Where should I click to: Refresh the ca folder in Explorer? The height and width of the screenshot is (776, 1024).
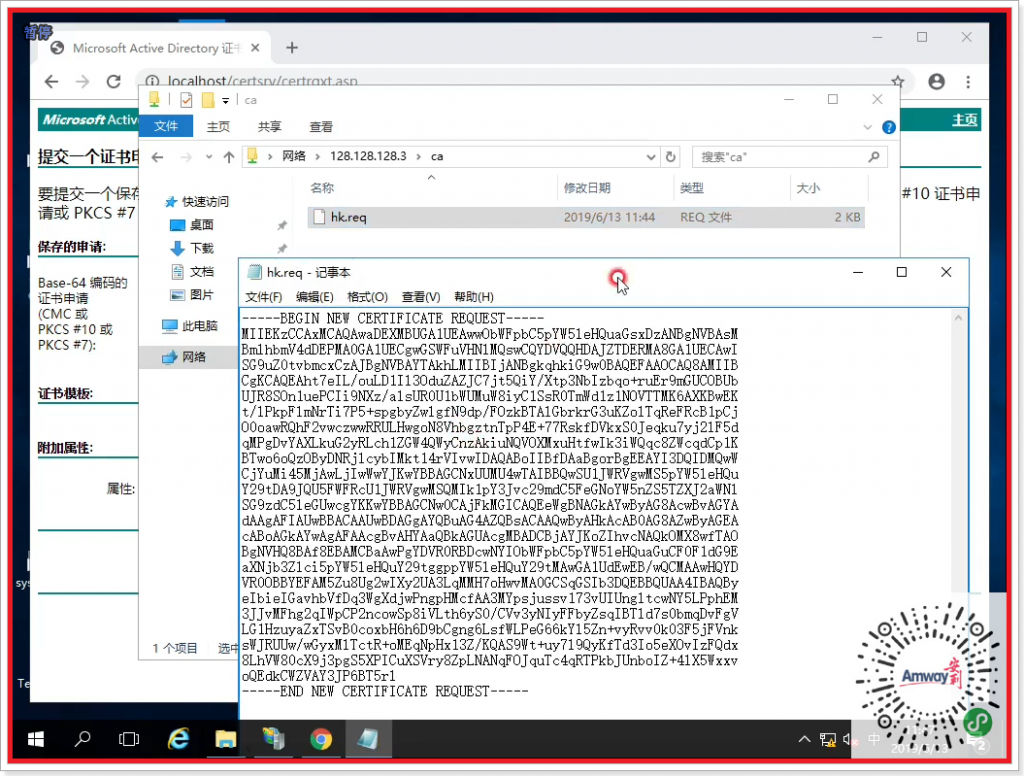coord(671,157)
